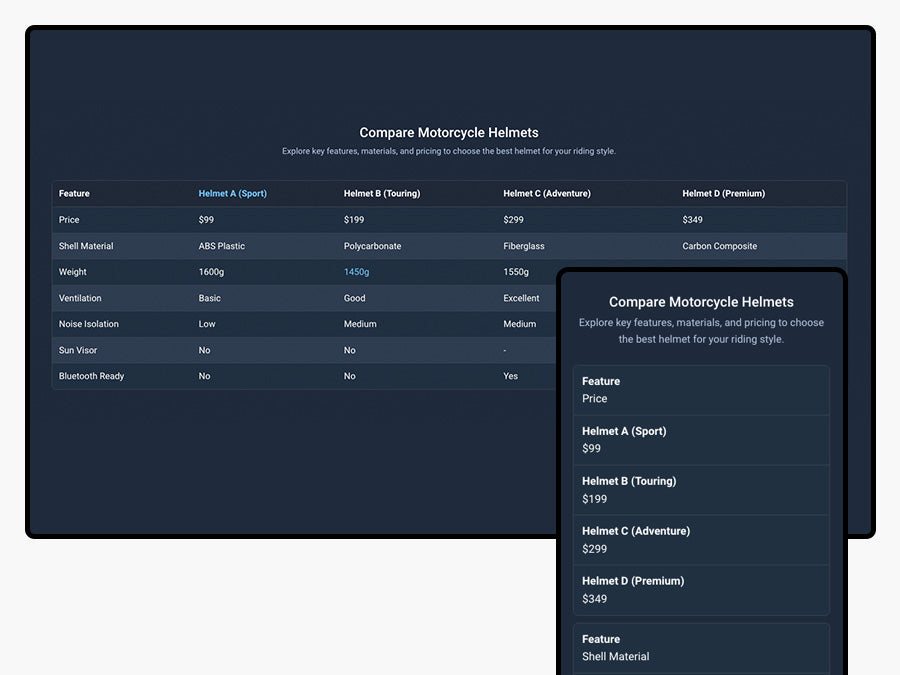This screenshot has height=675, width=900.
Task: Click the highlighted 1450g weight value
Action: pyautogui.click(x=356, y=272)
